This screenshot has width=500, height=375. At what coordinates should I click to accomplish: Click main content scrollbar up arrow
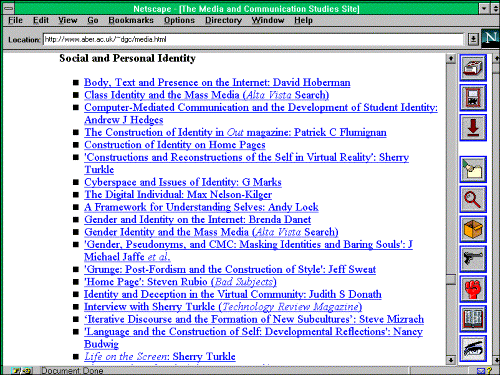click(451, 59)
